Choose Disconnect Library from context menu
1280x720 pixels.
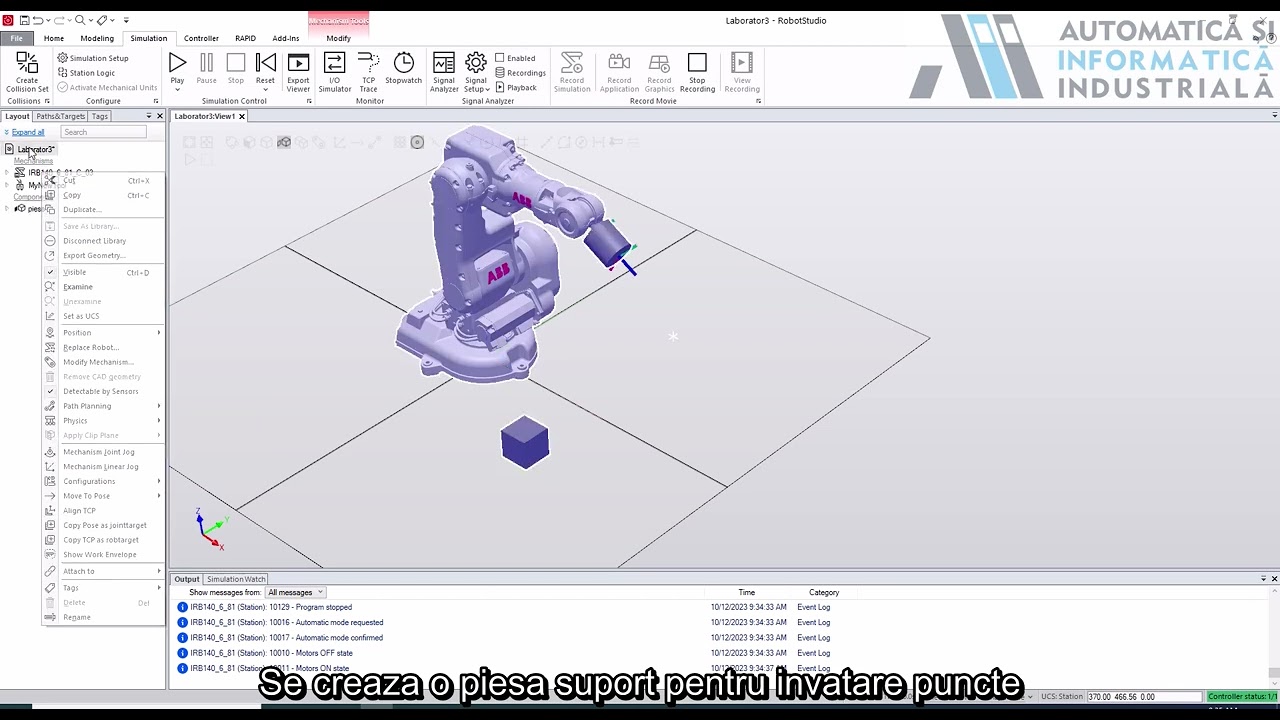[x=95, y=241]
